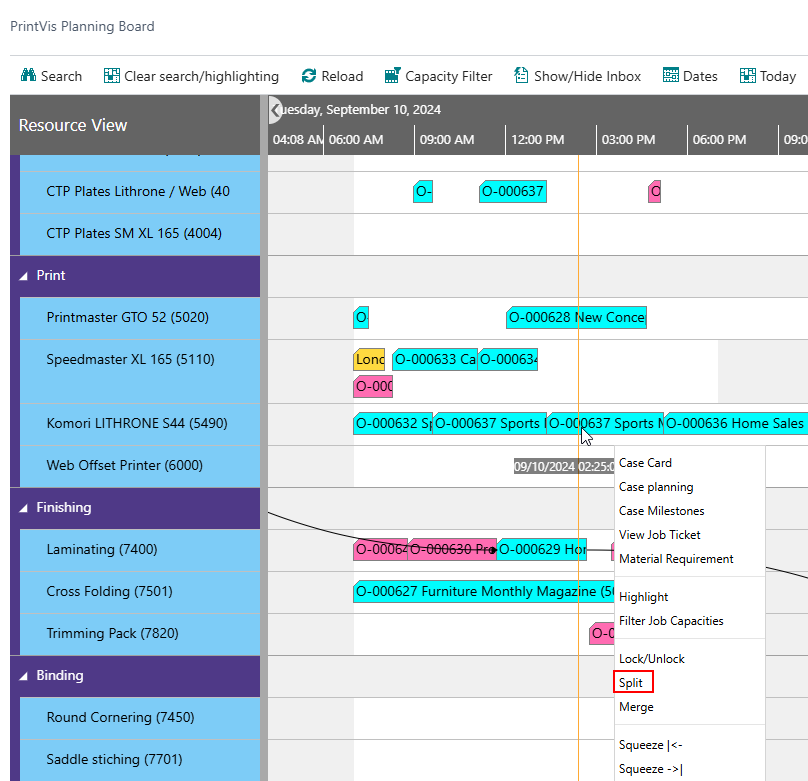Click O-000627 Furniture Monthly Magazine bar

click(x=484, y=591)
